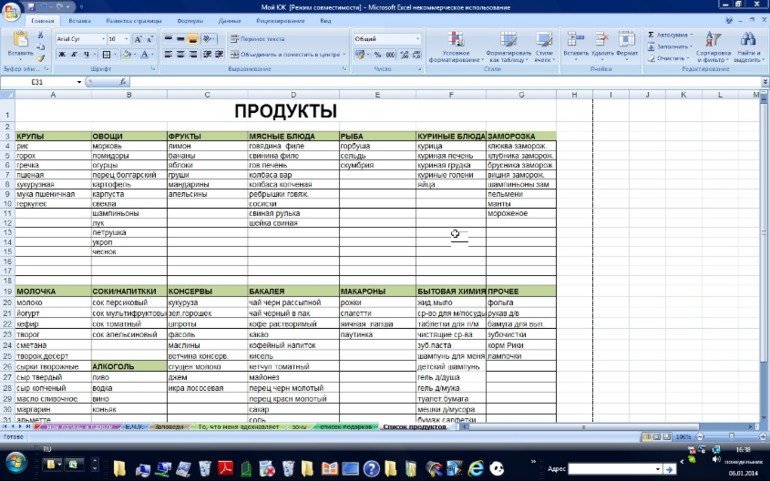Expand the Fill (Заполнить) dropdown
770x481 pixels.
click(x=691, y=47)
